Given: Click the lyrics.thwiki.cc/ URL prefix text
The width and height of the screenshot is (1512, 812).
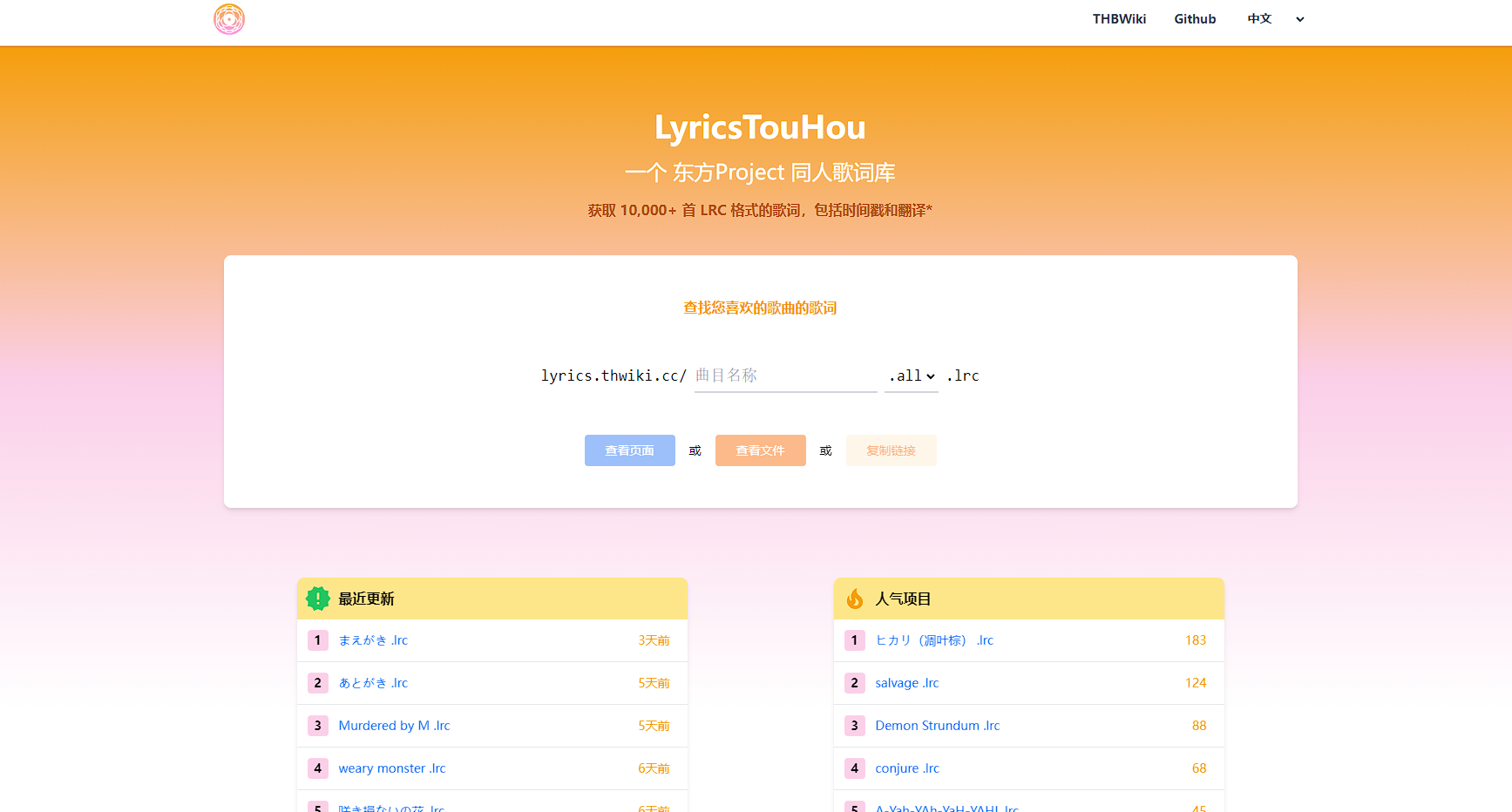Looking at the screenshot, I should [614, 376].
